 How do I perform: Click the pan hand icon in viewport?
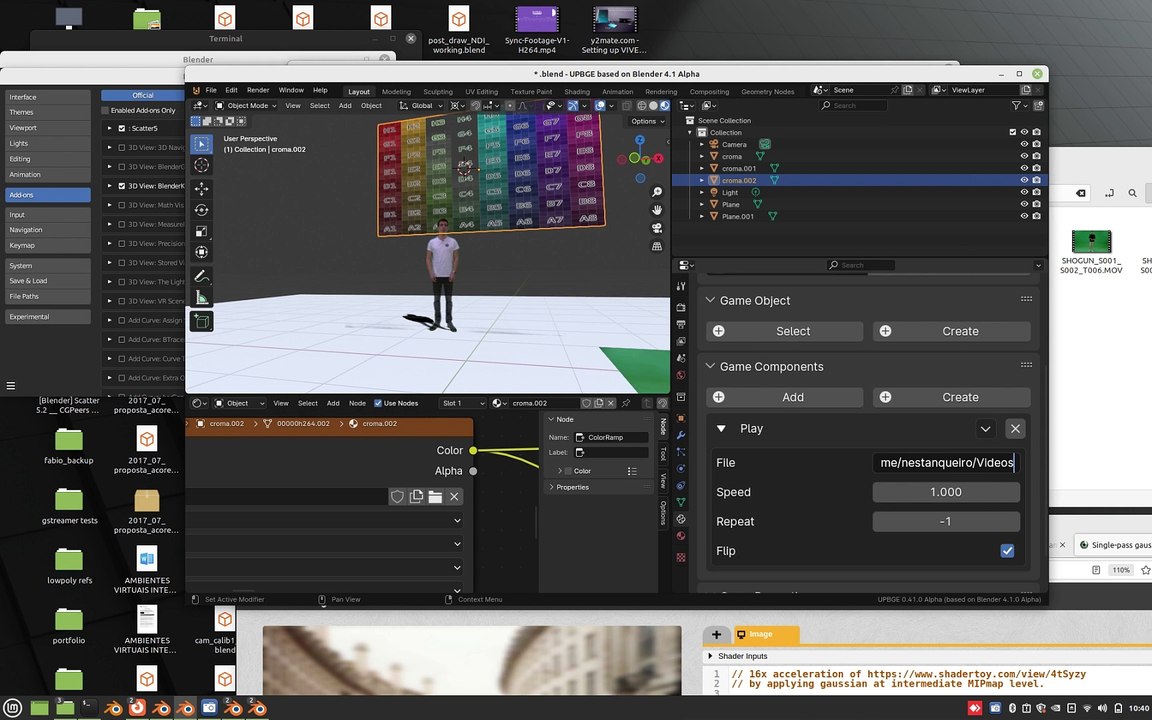tap(657, 210)
